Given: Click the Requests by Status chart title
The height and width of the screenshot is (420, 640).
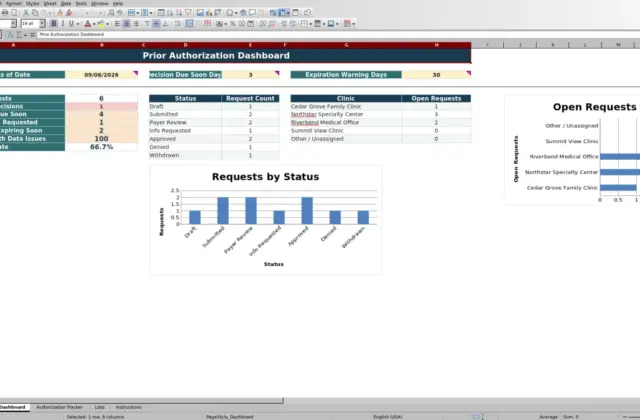Looking at the screenshot, I should coord(265,177).
